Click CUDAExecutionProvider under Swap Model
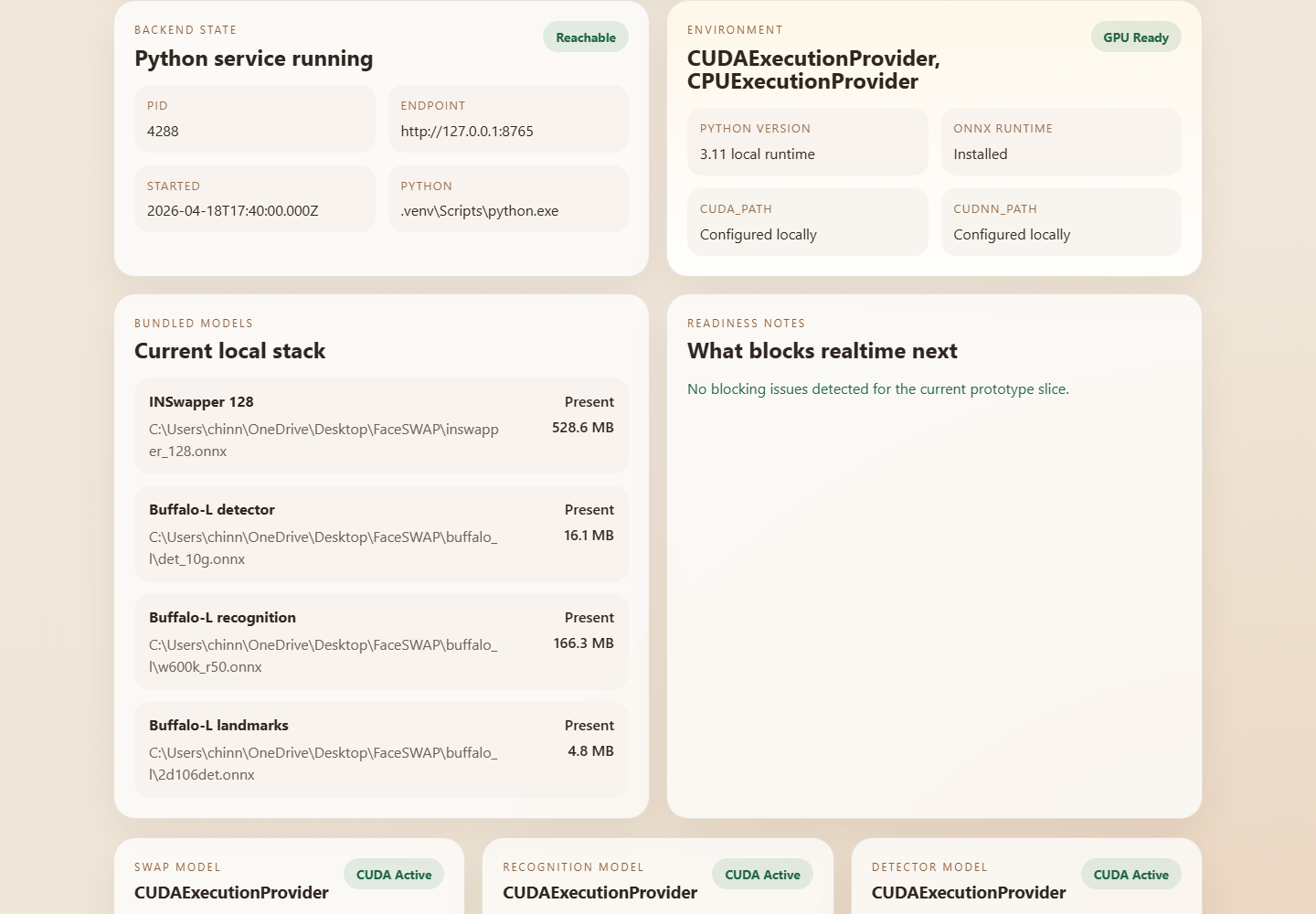Screen dimensions: 1316x914 231,893
